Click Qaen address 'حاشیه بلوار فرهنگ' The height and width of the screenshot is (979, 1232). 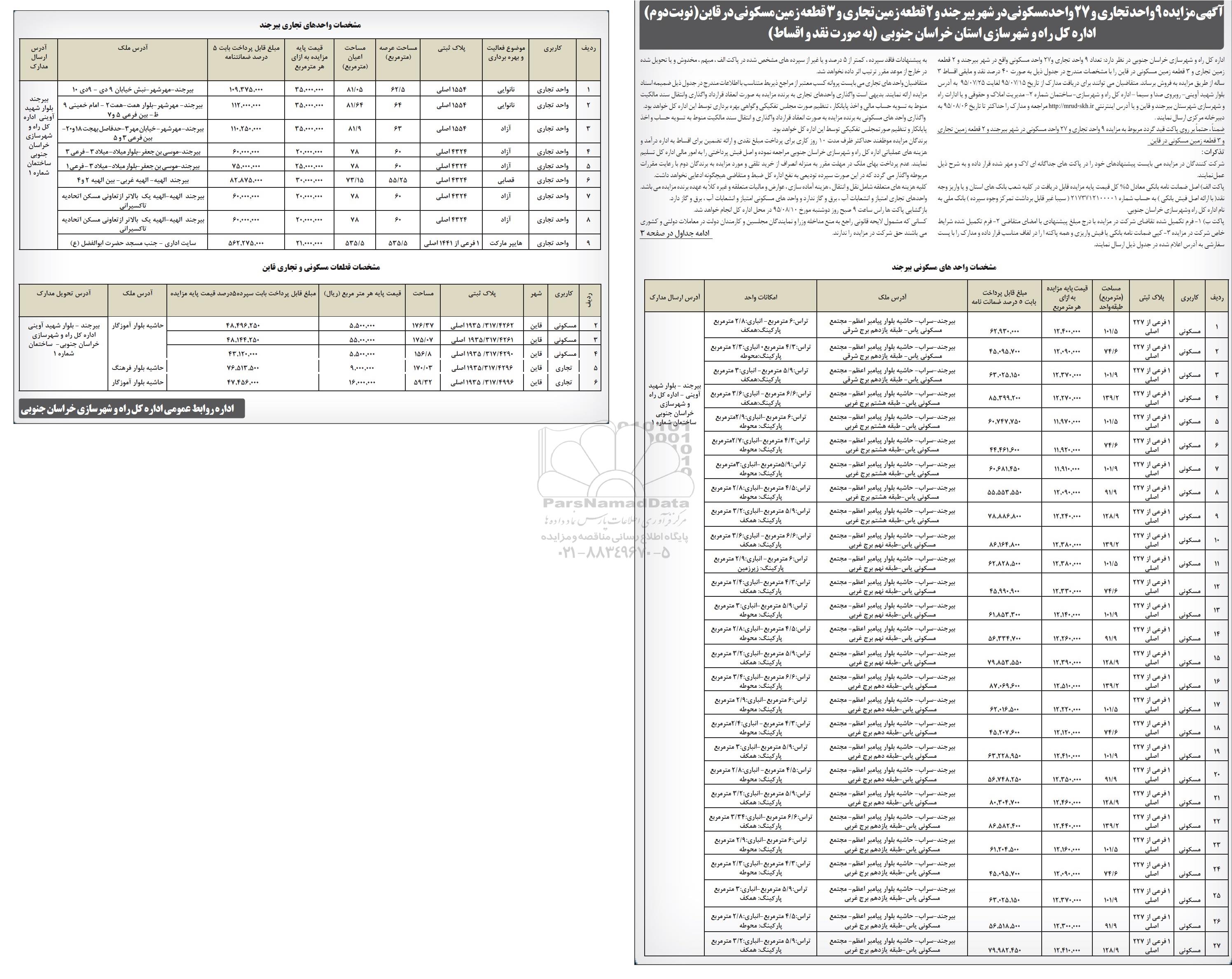138,369
